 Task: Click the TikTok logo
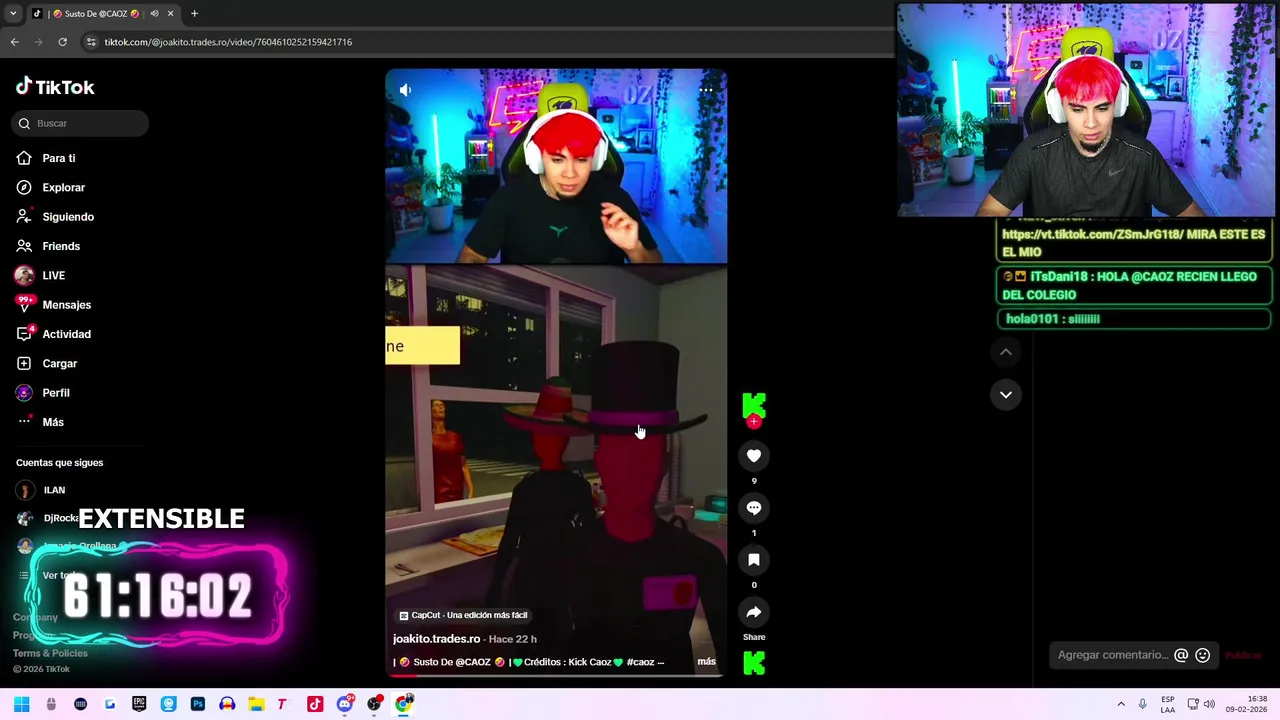point(55,87)
